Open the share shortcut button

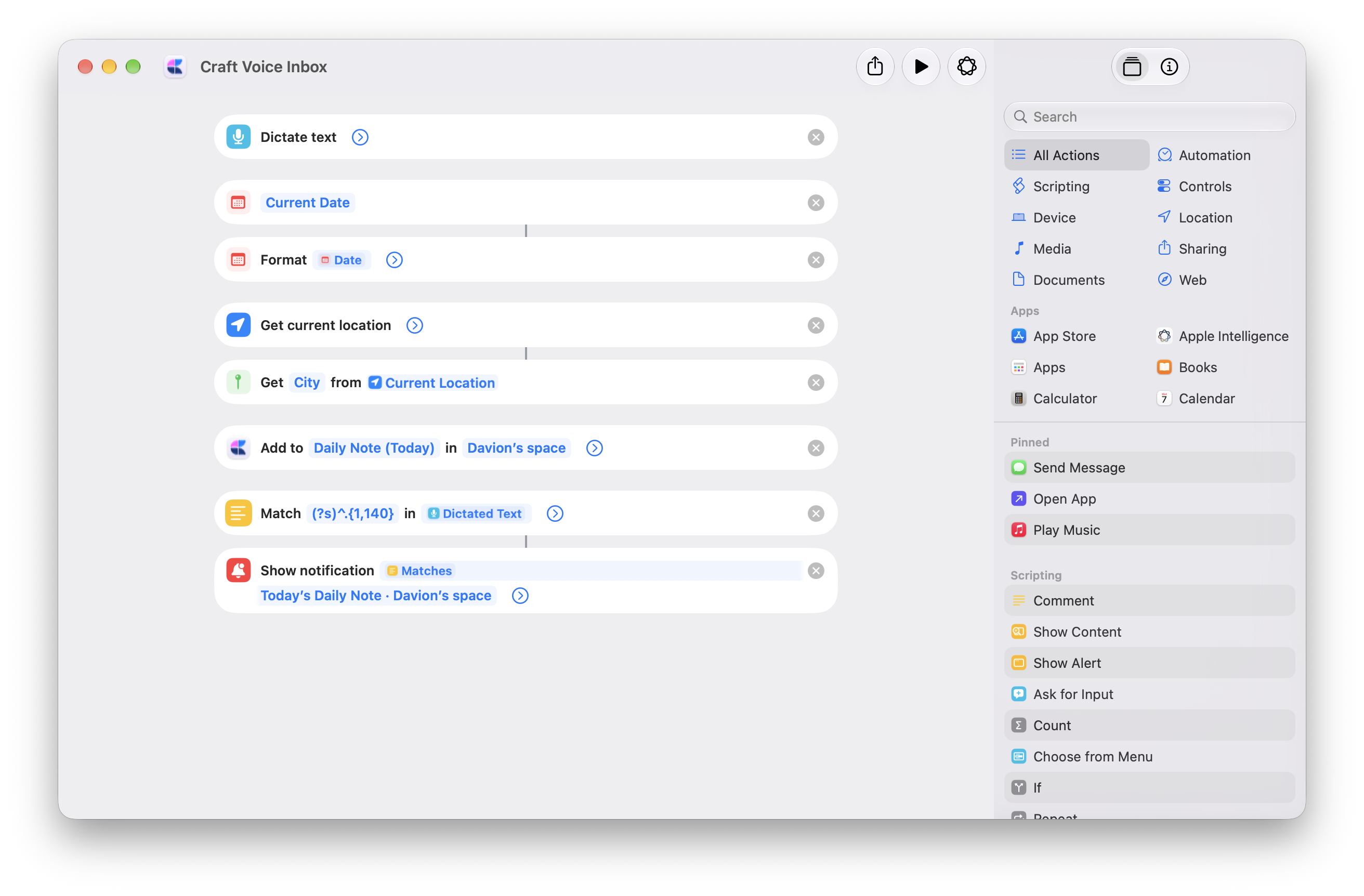874,67
